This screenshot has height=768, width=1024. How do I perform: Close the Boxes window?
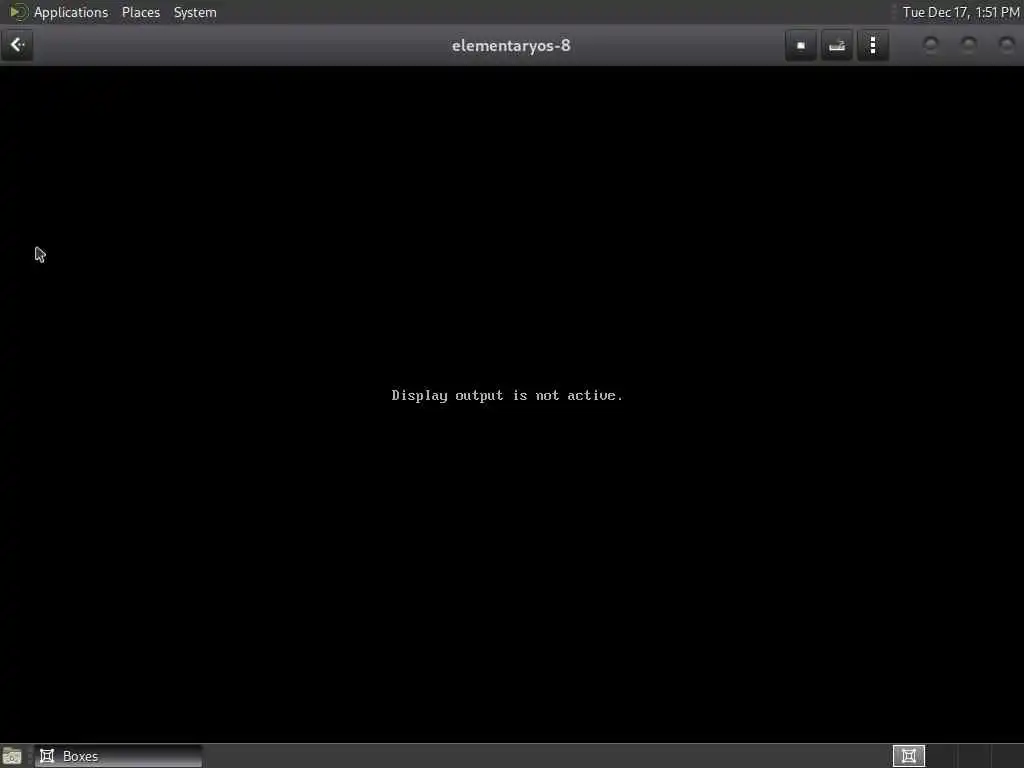1006,44
